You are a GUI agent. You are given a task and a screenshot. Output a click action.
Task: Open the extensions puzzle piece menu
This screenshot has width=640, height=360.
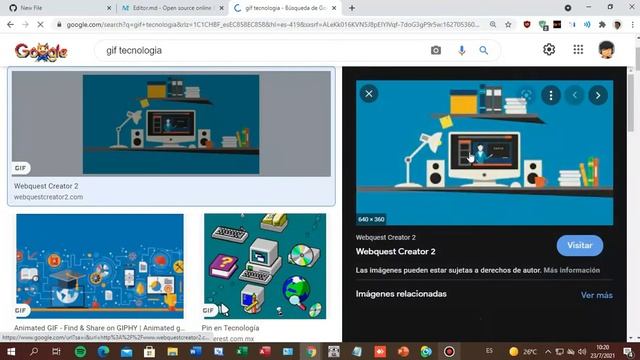(x=602, y=24)
